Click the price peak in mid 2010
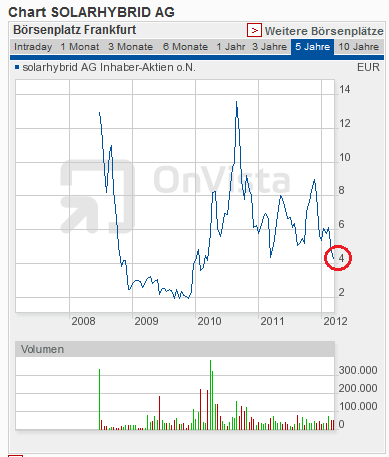Screen dimensions: 389x457 point(236,102)
